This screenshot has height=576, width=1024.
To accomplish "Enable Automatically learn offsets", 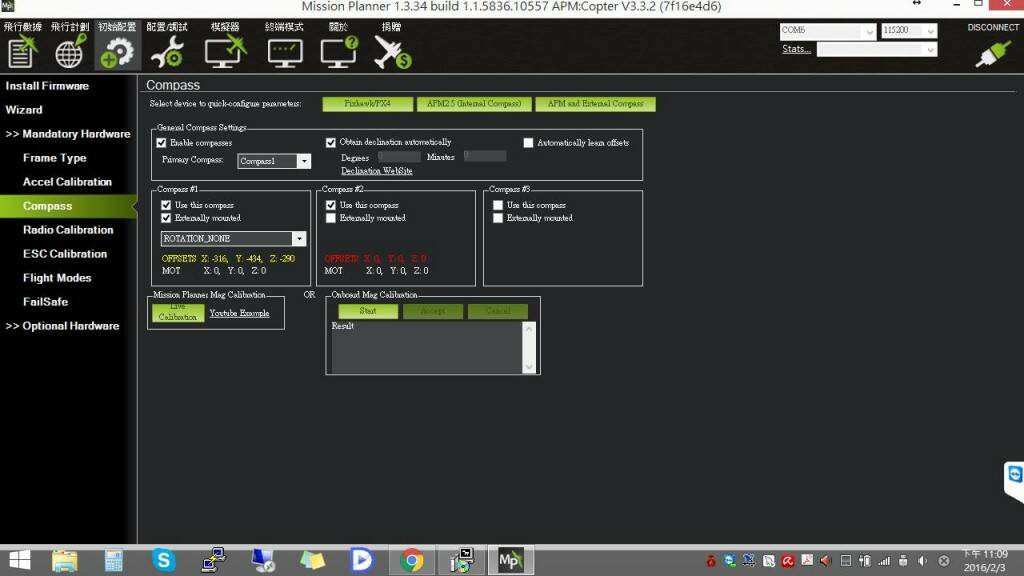I will click(528, 142).
